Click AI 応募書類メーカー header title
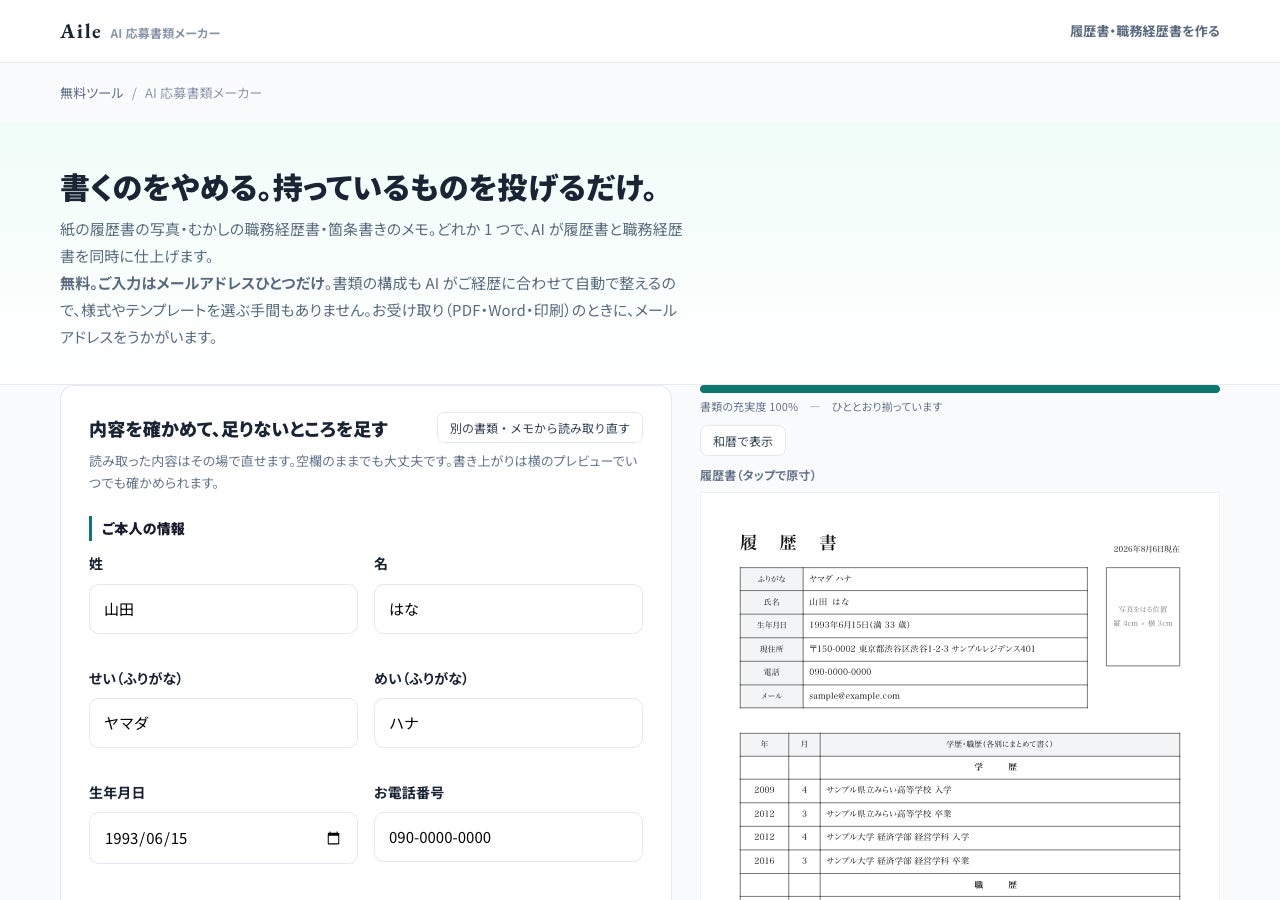1280x900 pixels. (165, 33)
